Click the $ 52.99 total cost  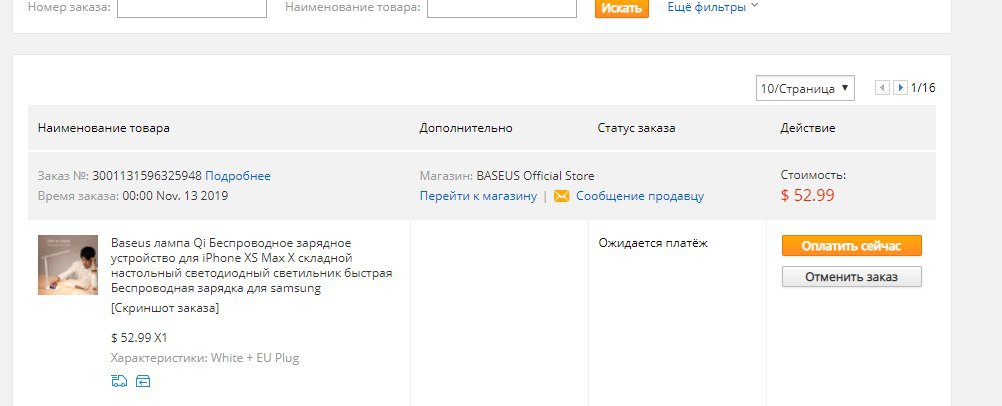click(808, 195)
